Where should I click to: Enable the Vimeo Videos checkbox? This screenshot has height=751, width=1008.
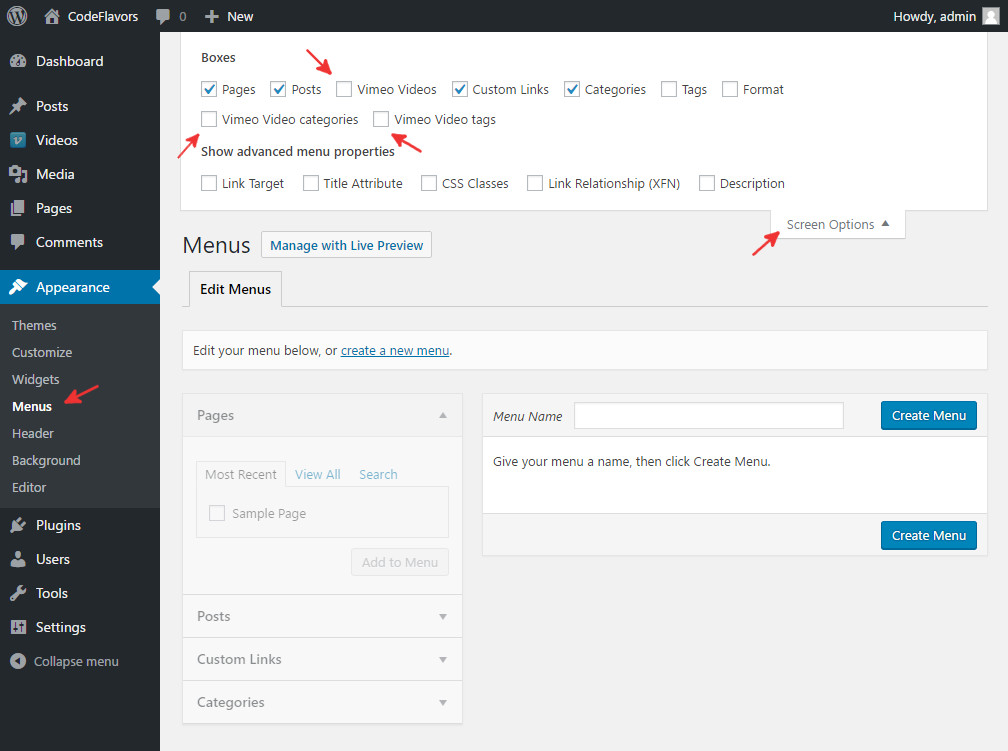344,89
